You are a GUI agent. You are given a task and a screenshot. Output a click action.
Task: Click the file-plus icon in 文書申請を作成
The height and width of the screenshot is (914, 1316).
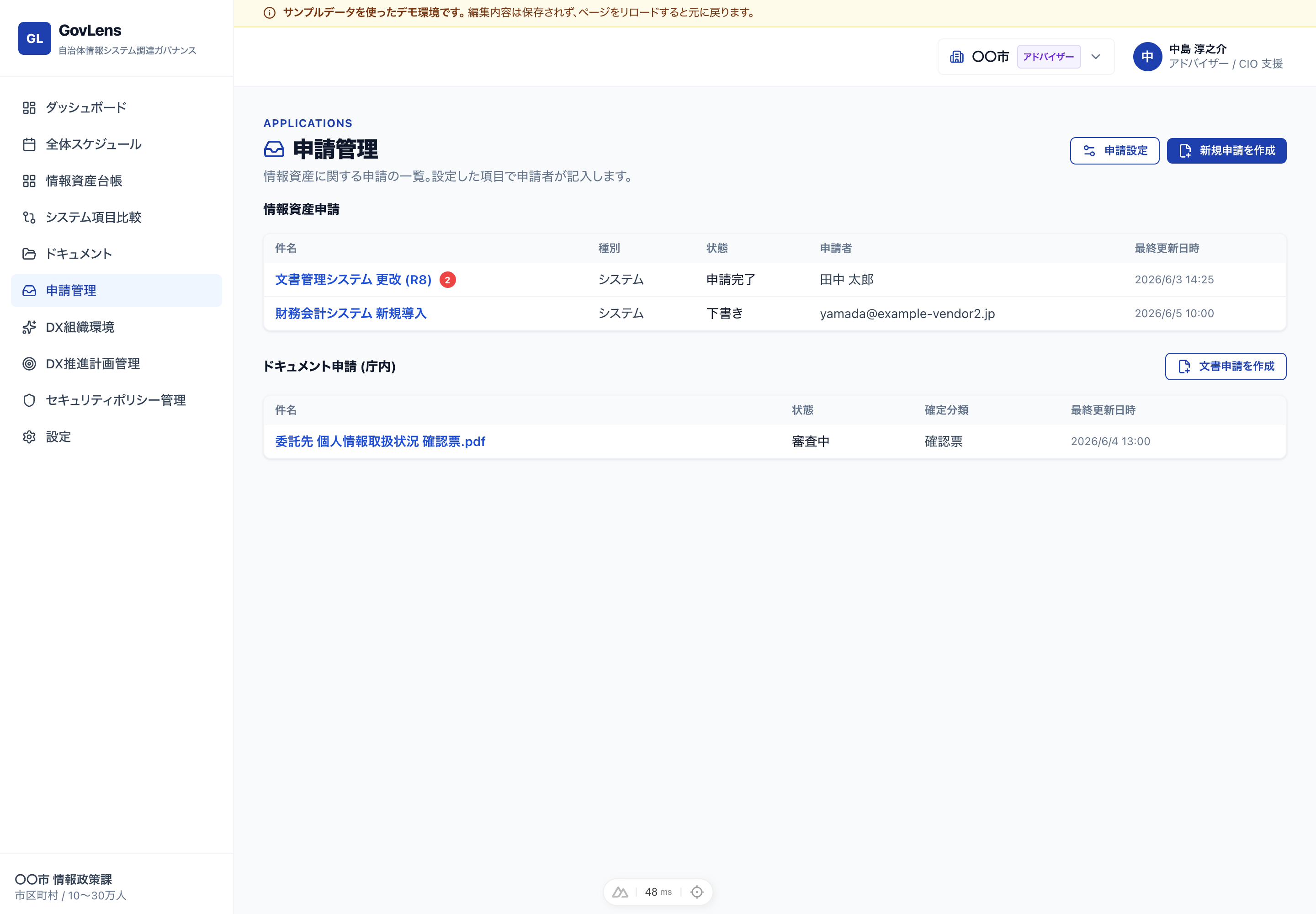point(1184,367)
